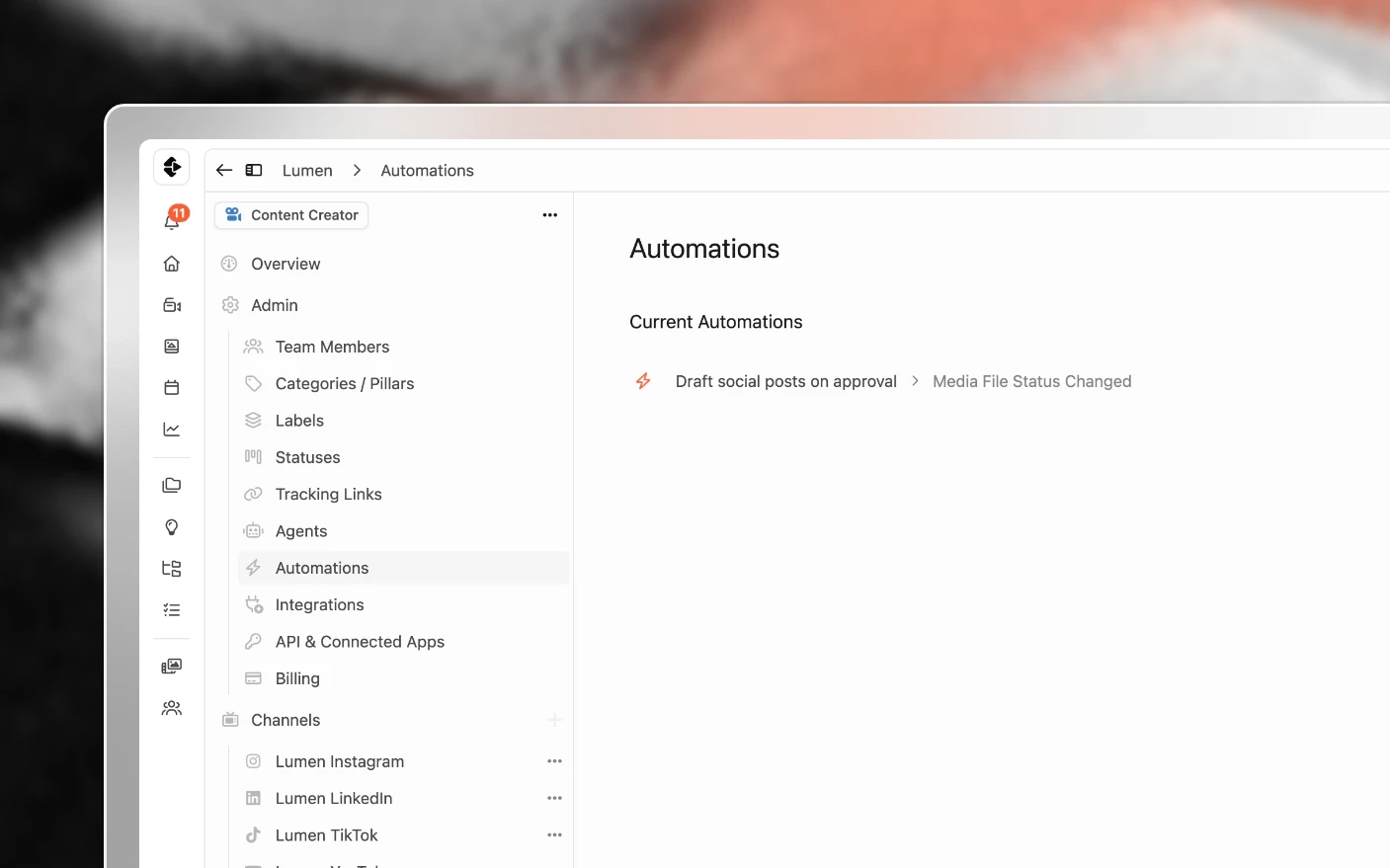Screen dimensions: 1390x868
Task: Open the image media icon in left rail
Action: tap(172, 347)
